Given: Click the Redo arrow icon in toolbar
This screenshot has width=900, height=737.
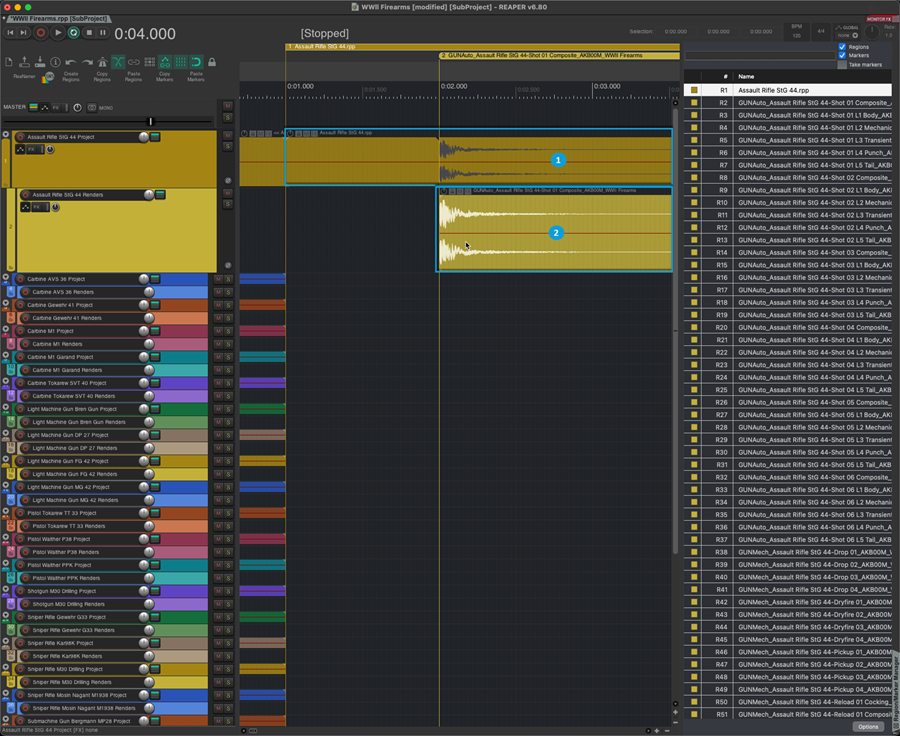Looking at the screenshot, I should click(x=87, y=62).
